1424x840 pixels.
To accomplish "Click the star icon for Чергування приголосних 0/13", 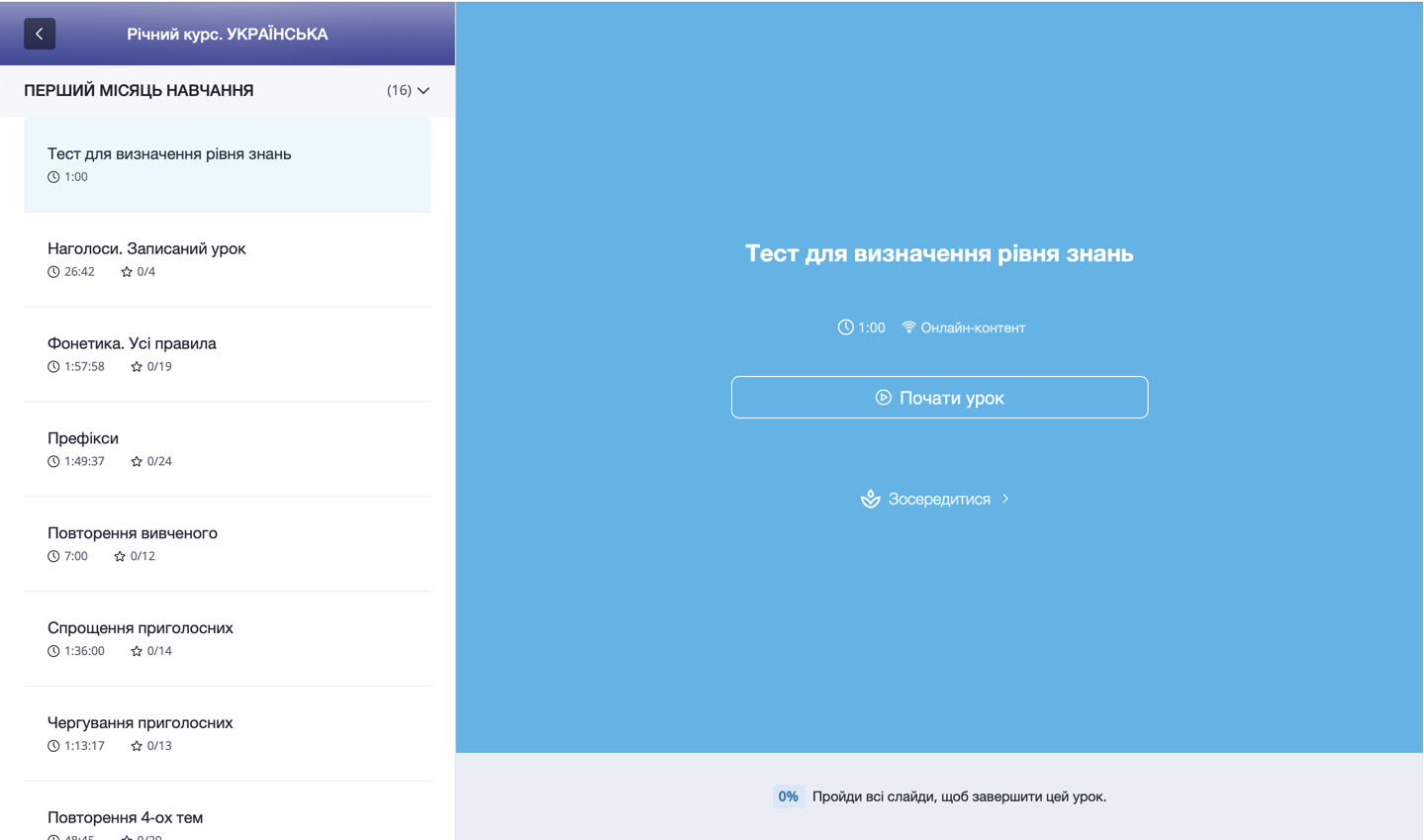I will click(x=137, y=746).
